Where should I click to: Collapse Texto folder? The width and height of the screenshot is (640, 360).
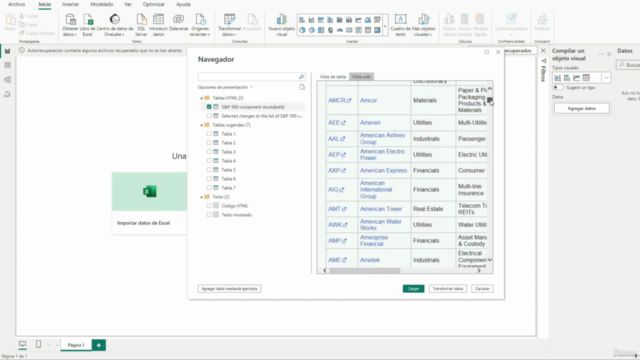(201, 197)
